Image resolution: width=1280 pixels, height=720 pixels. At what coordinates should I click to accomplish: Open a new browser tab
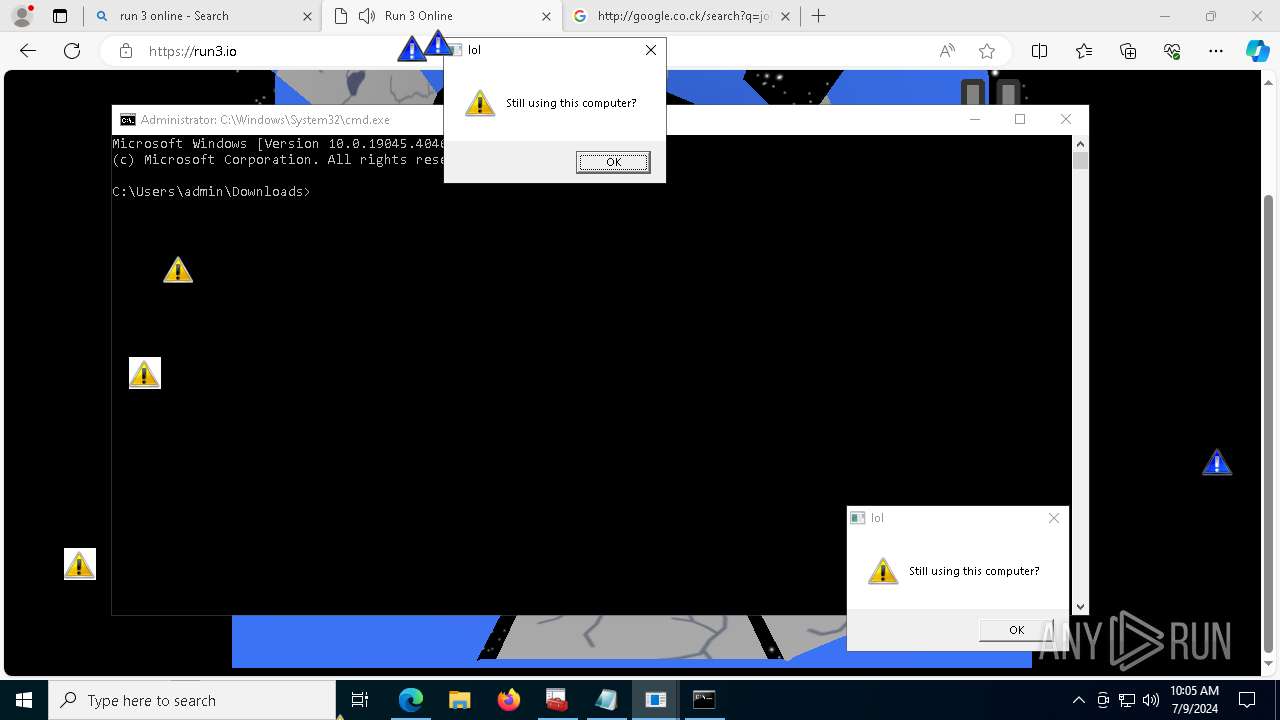[x=818, y=16]
